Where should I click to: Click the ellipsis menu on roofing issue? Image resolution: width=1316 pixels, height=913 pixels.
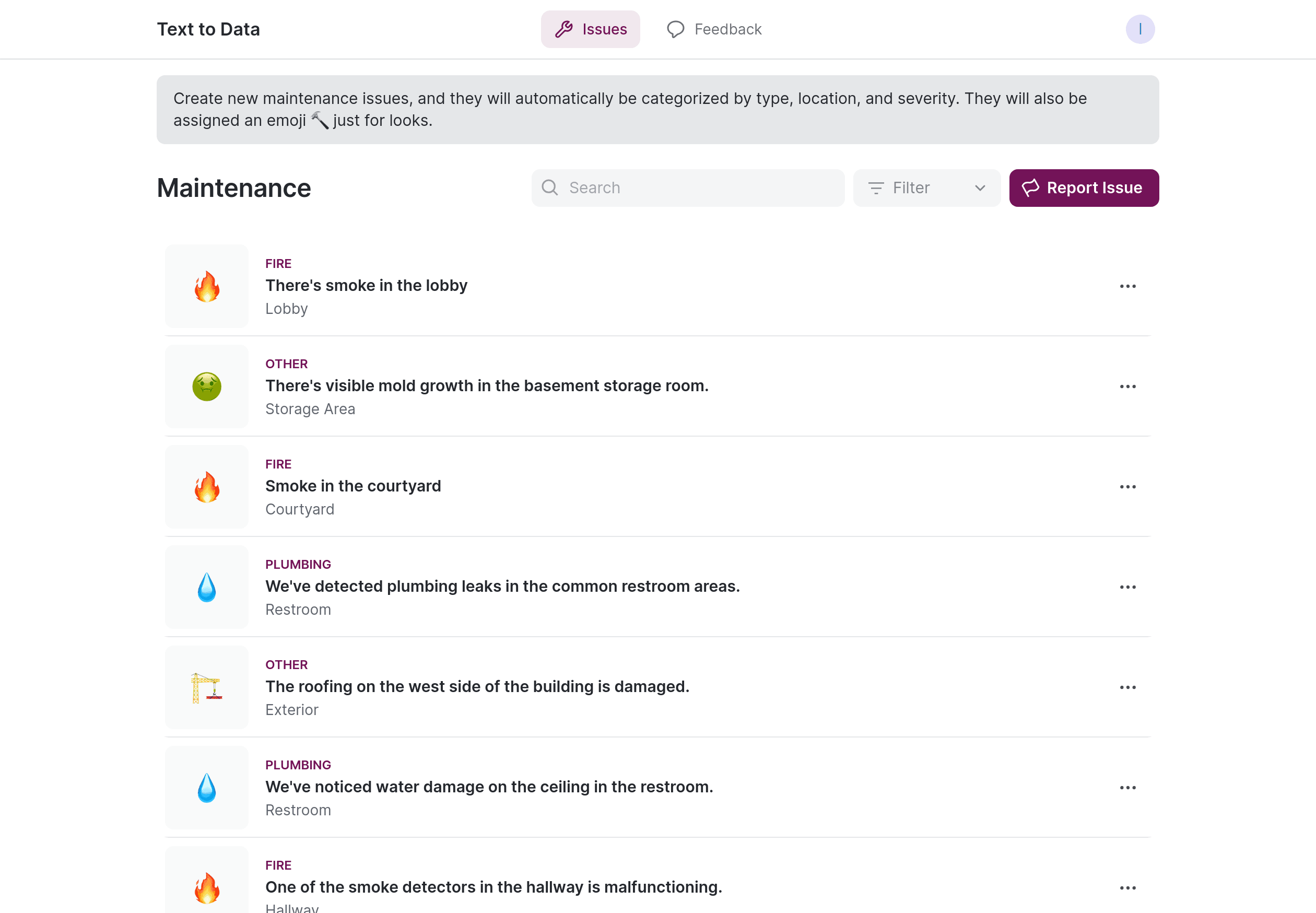(1128, 687)
